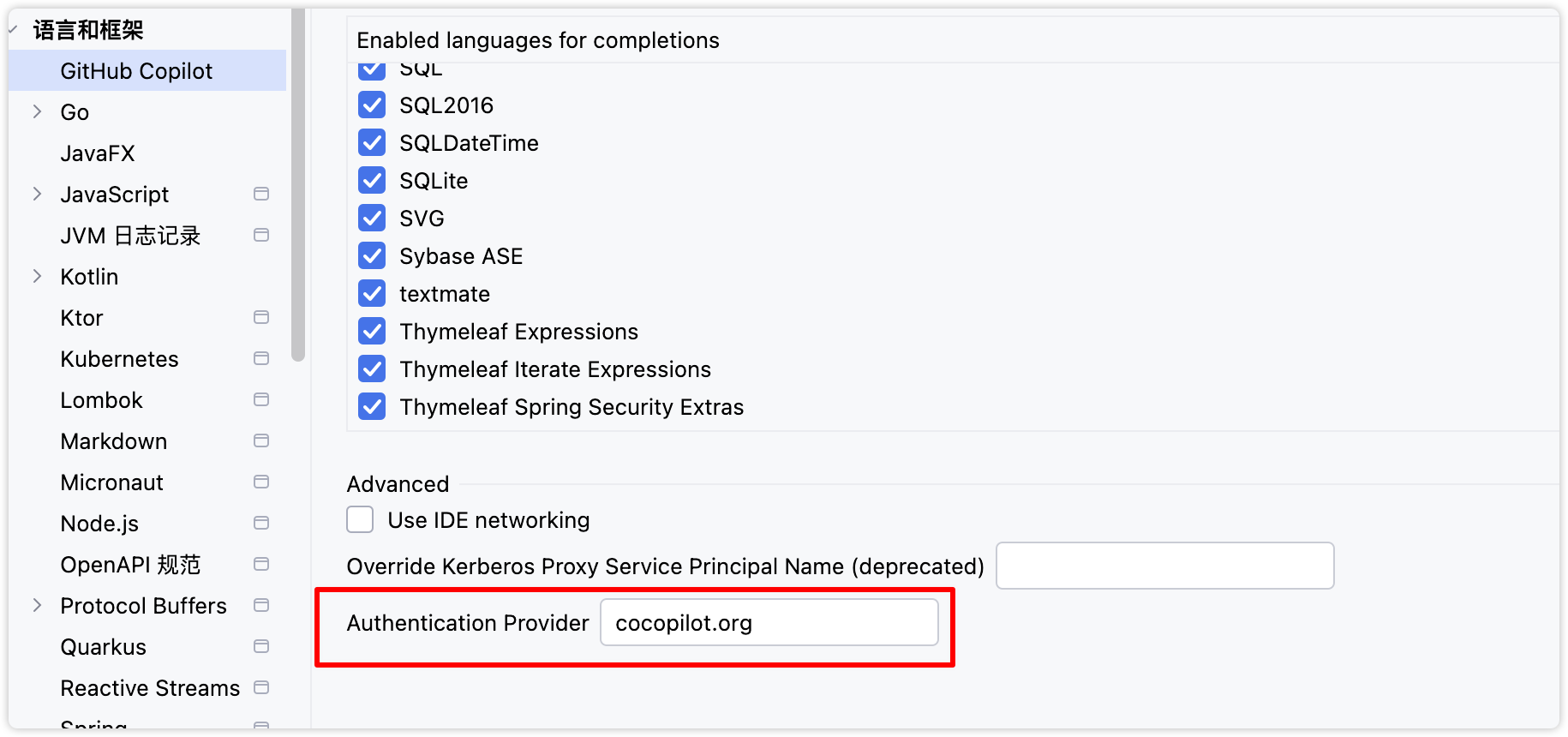1568x737 pixels.
Task: Click the project-scope icon beside OpenAPI 规范
Action: click(261, 564)
